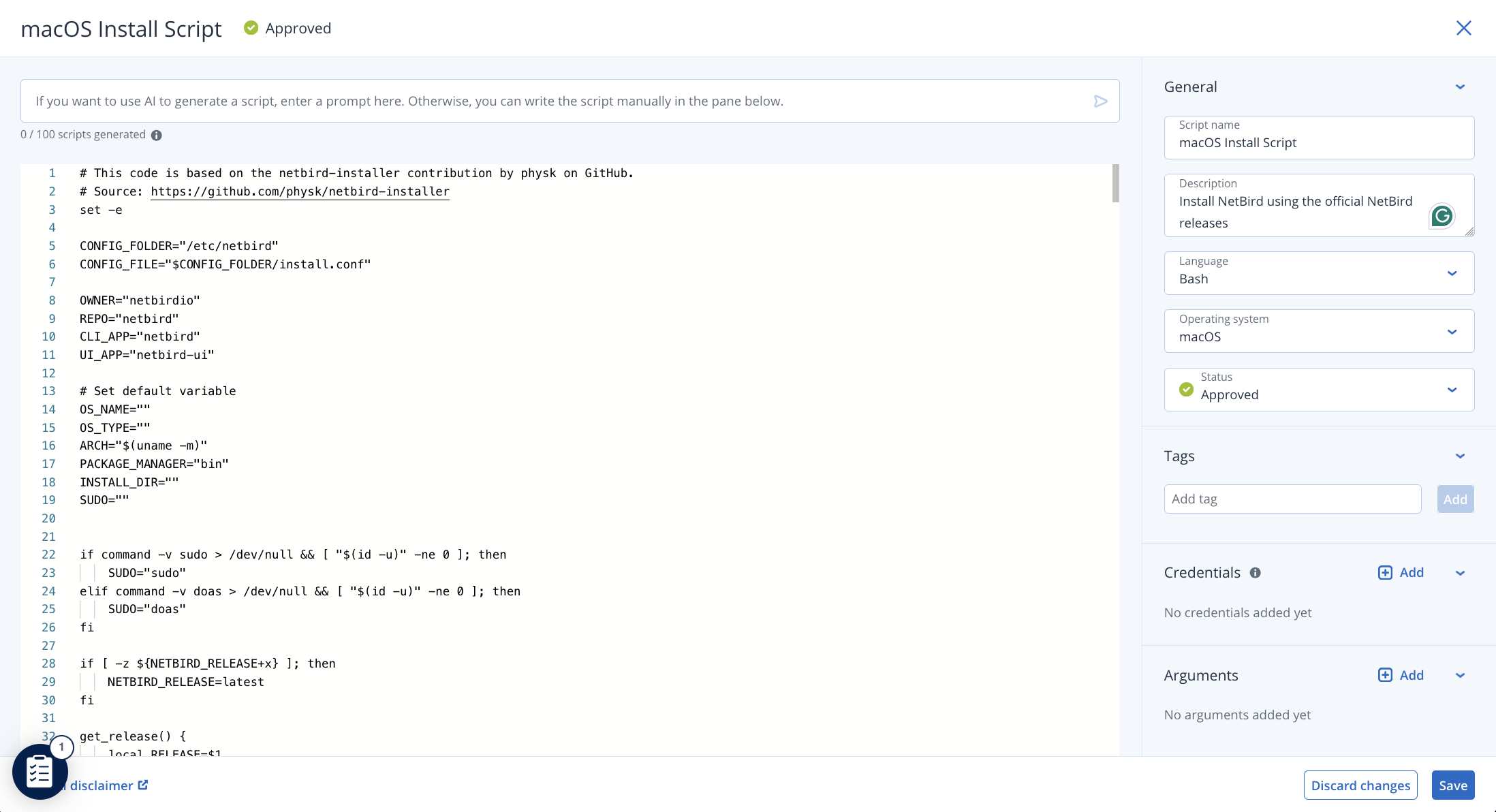This screenshot has height=812, width=1496.
Task: Click the Grammarly icon in the Description field
Action: tap(1442, 215)
